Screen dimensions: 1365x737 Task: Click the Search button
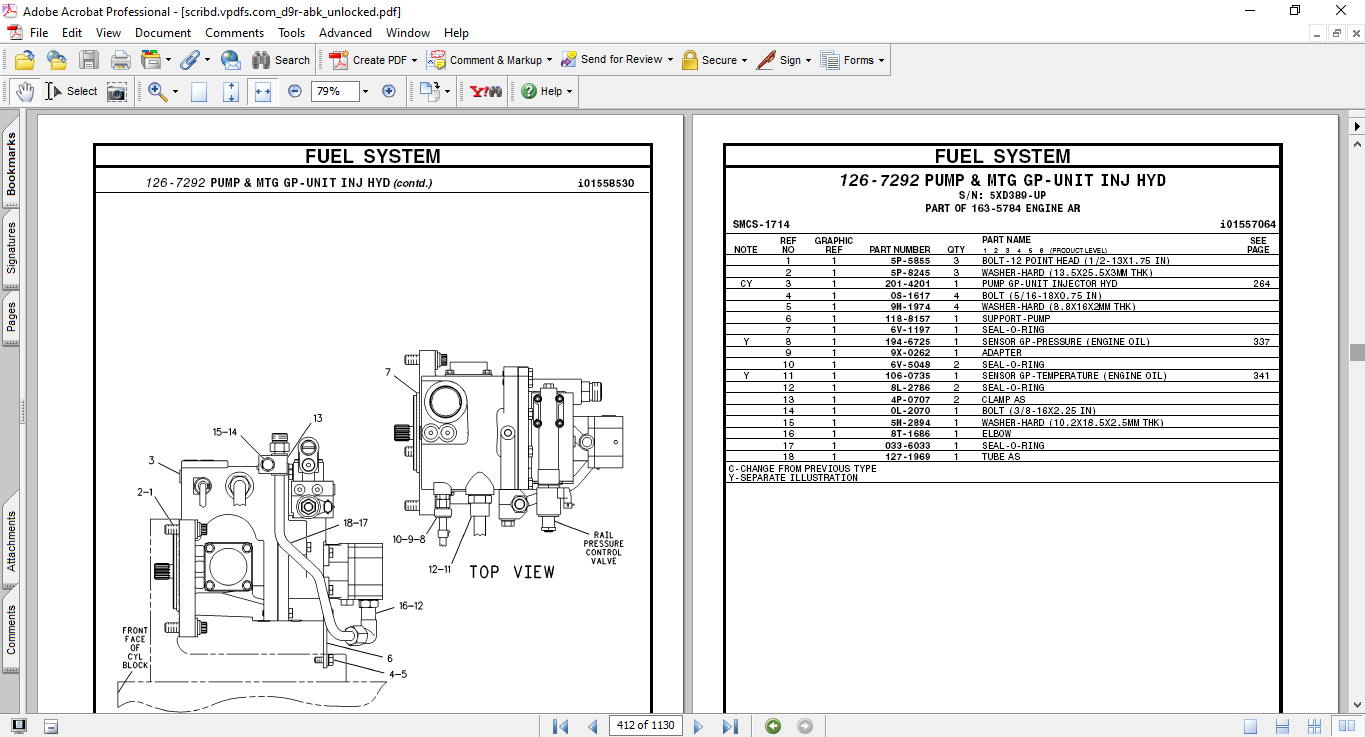(x=280, y=60)
